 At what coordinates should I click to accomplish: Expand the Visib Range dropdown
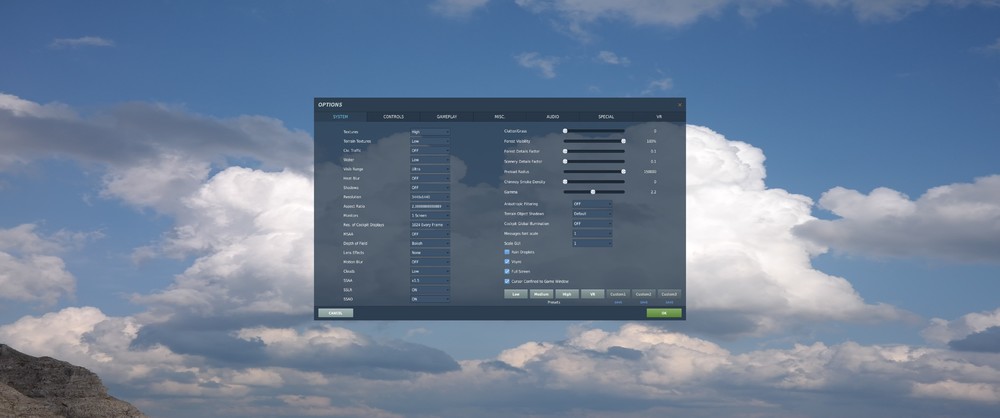coord(430,169)
